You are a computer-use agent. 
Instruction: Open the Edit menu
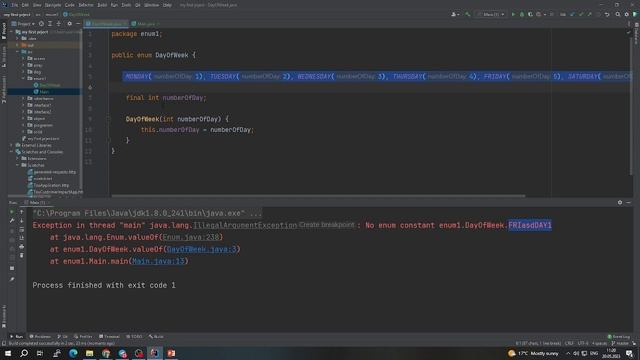pyautogui.click(x=25, y=5)
